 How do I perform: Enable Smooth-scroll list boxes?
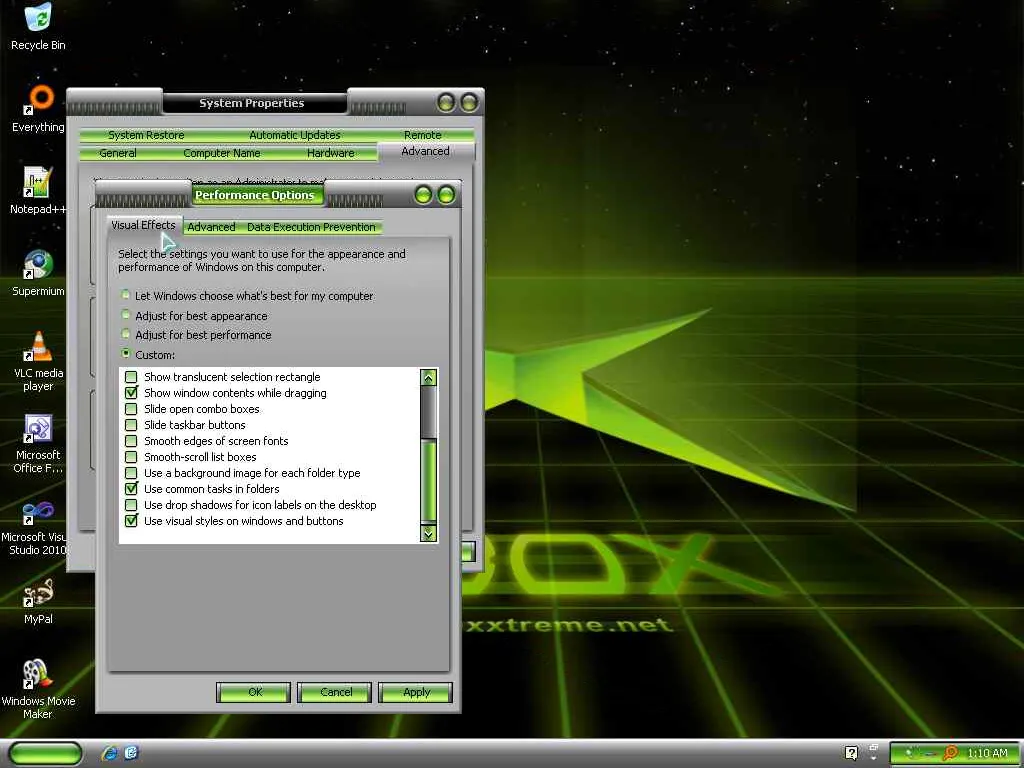[131, 456]
